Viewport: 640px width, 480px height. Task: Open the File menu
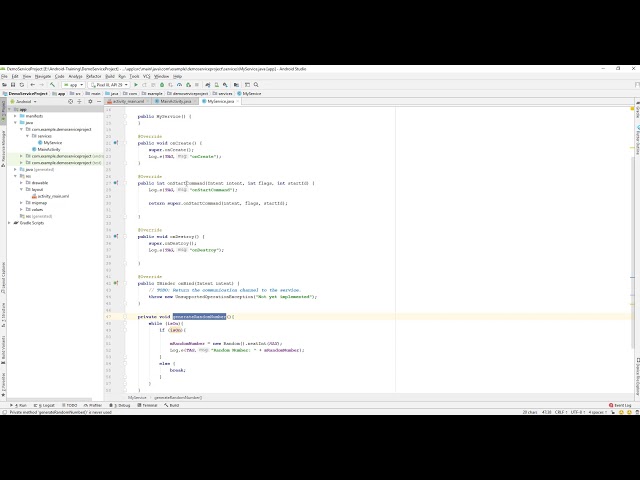pyautogui.click(x=4, y=76)
